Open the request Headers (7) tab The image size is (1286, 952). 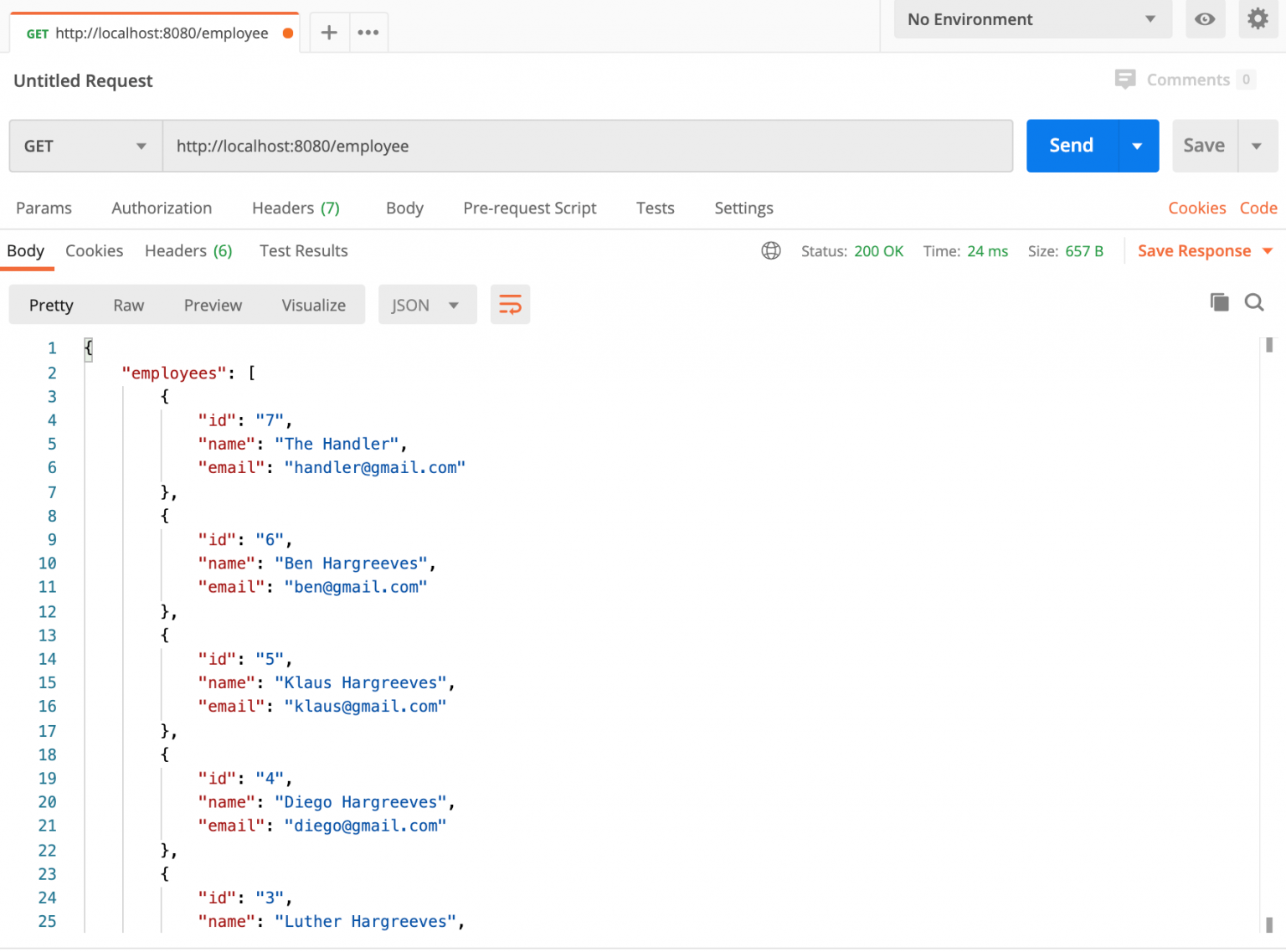[x=296, y=208]
